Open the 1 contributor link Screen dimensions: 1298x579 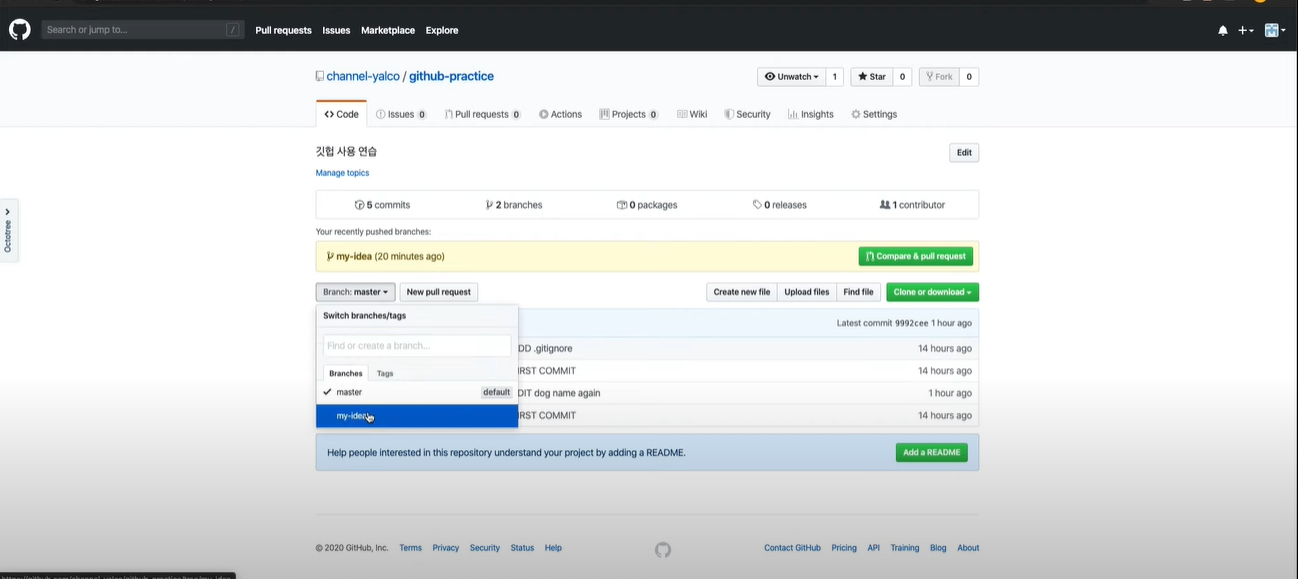click(912, 205)
